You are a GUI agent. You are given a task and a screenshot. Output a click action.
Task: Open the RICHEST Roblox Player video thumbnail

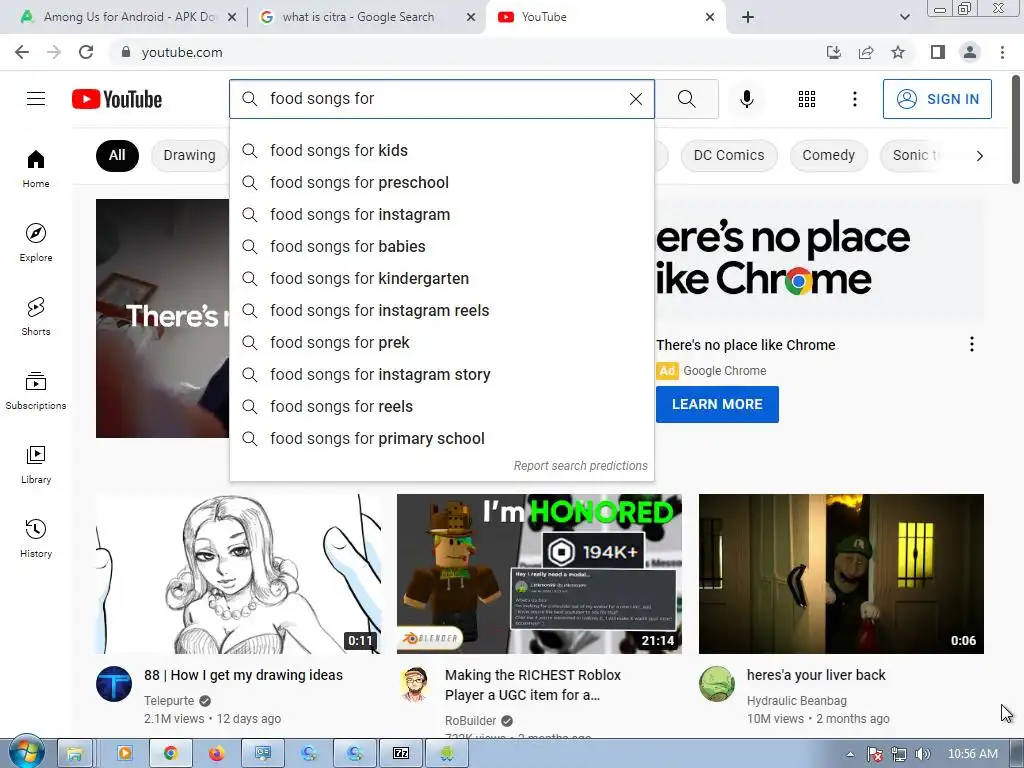(539, 573)
